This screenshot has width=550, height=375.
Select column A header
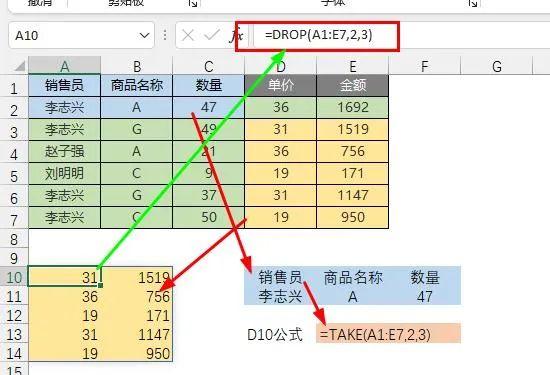coord(65,66)
